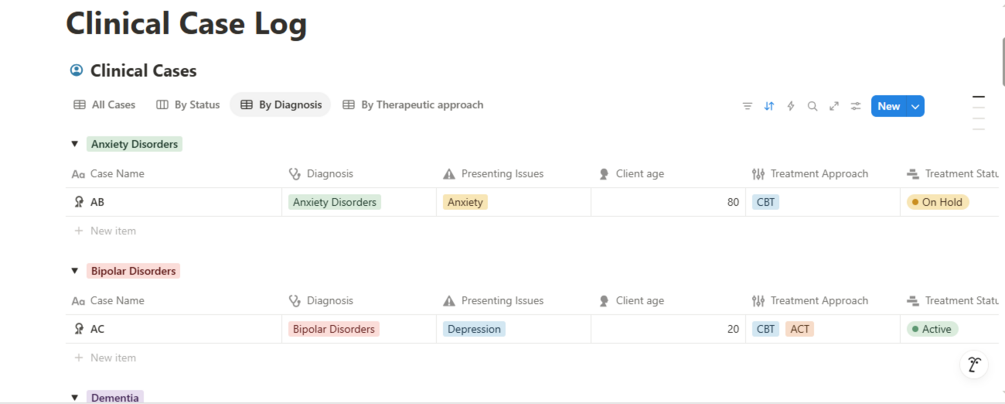The width and height of the screenshot is (1005, 404).
Task: Collapse the Bipolar Disorders group
Action: 74,271
